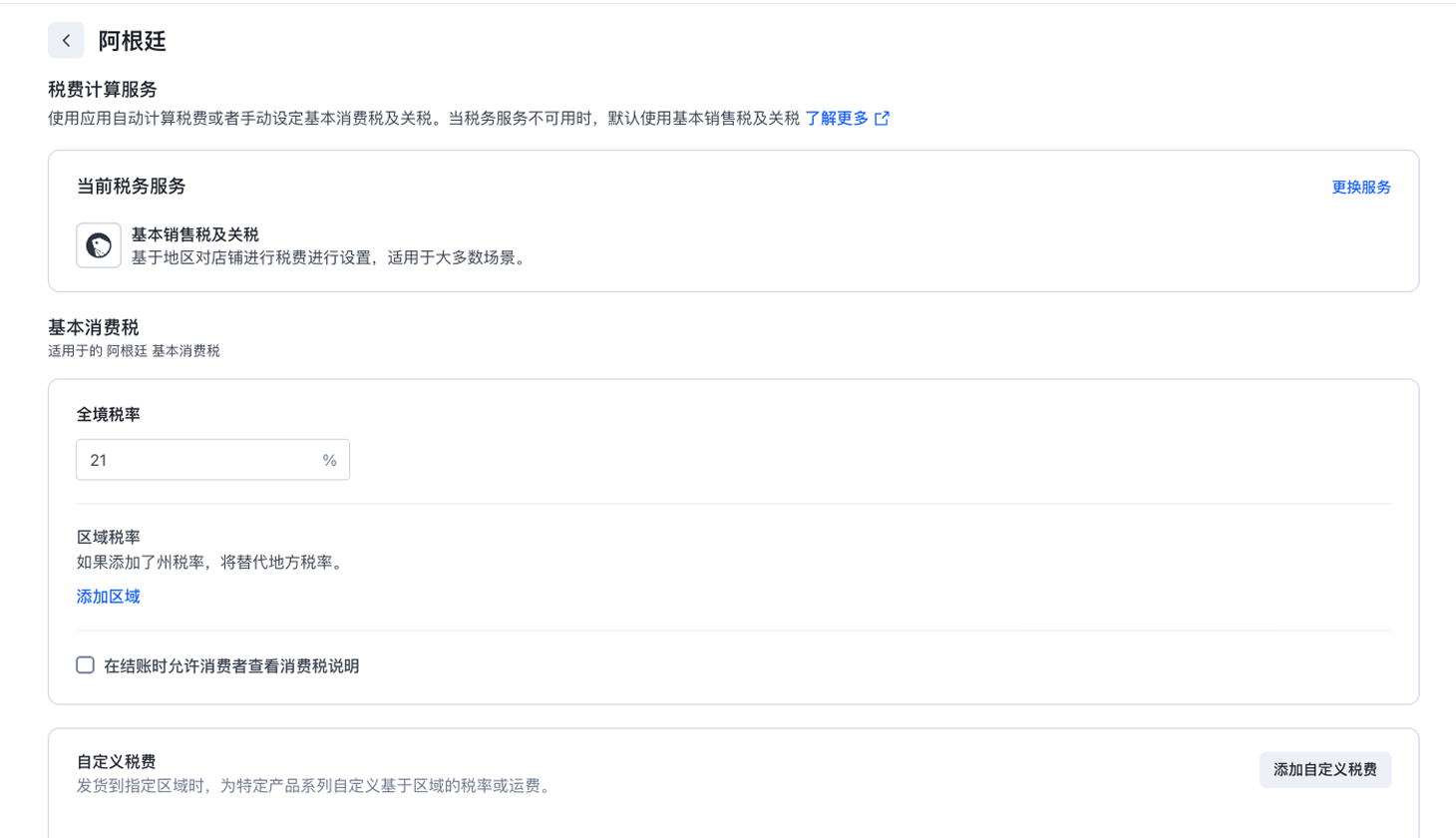Click the description 基于地区对店铺进行税费进行设置
Screen dimensions: 1456x838
(331, 258)
